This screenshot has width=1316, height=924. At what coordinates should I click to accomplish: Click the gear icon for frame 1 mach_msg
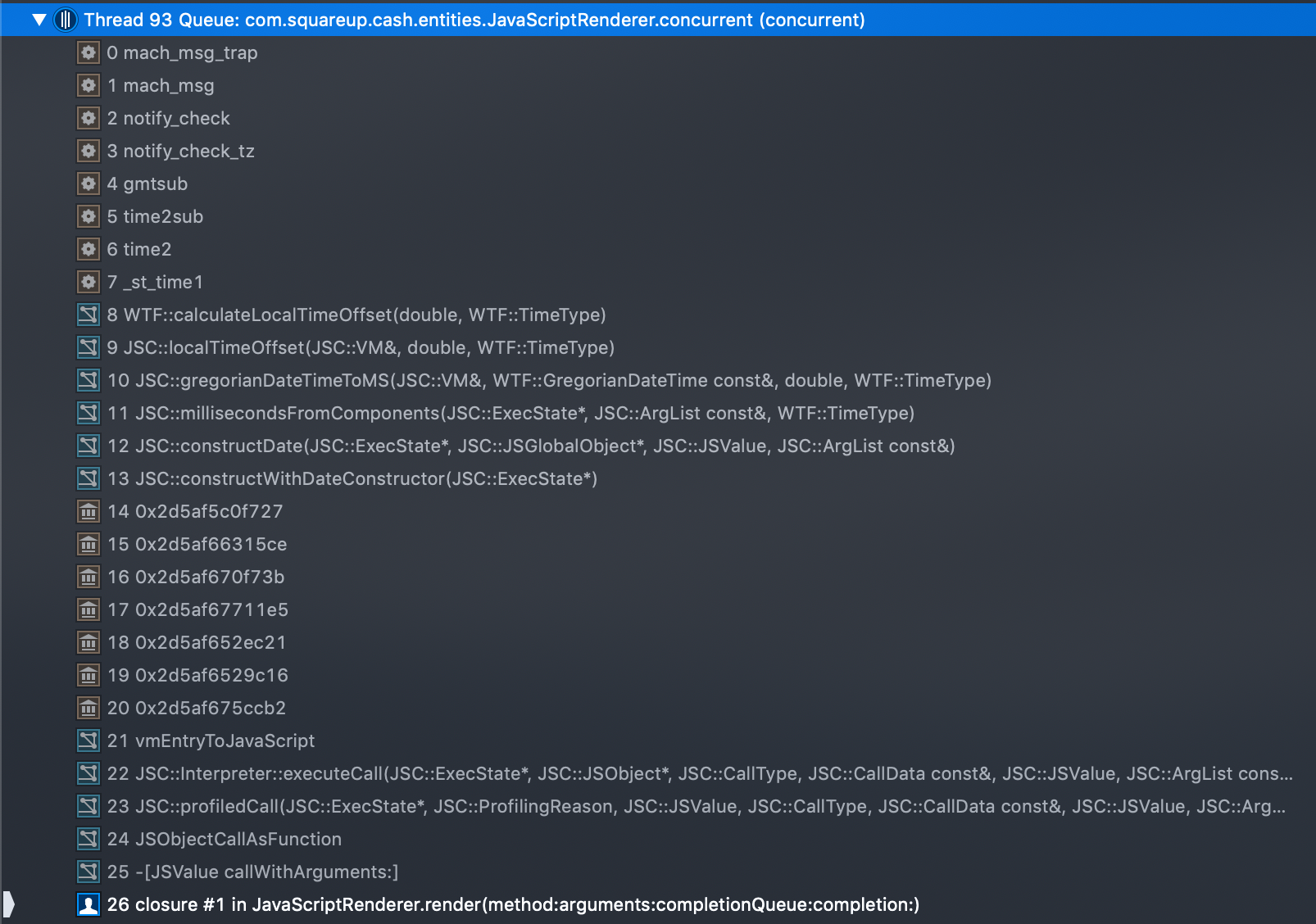88,85
